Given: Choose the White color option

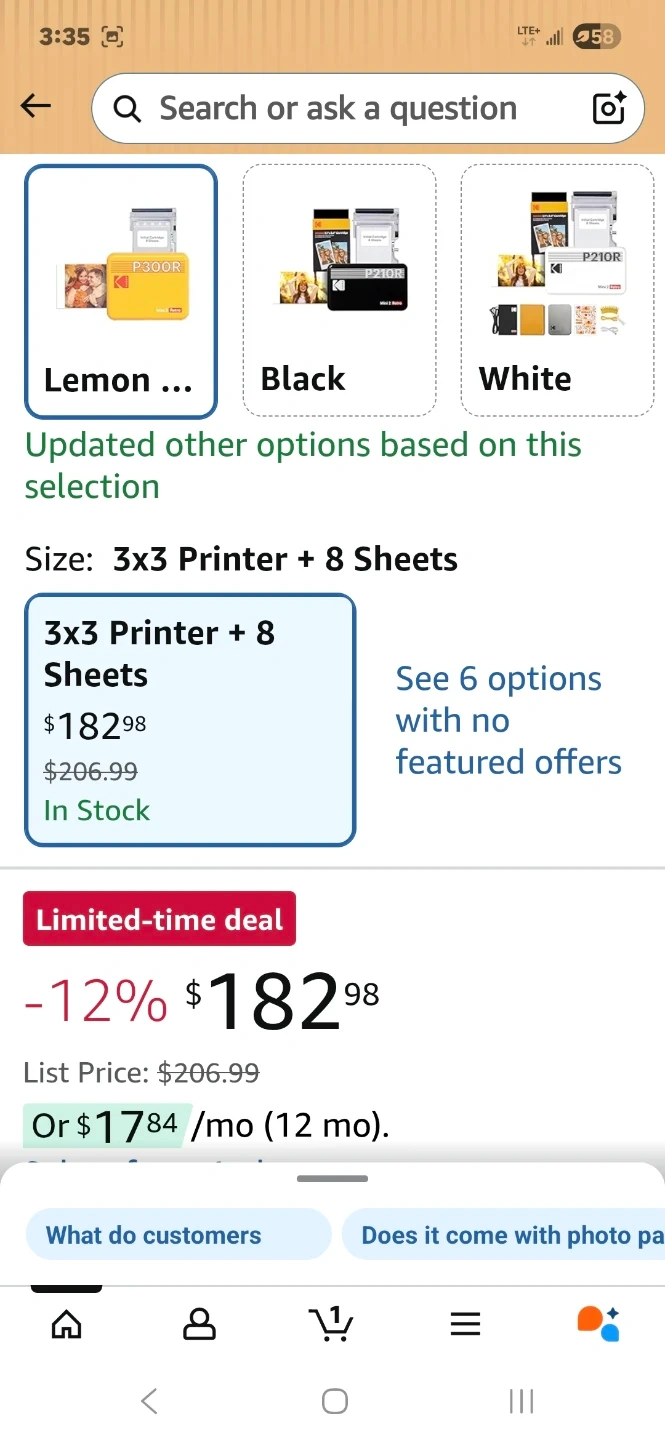Looking at the screenshot, I should point(557,291).
